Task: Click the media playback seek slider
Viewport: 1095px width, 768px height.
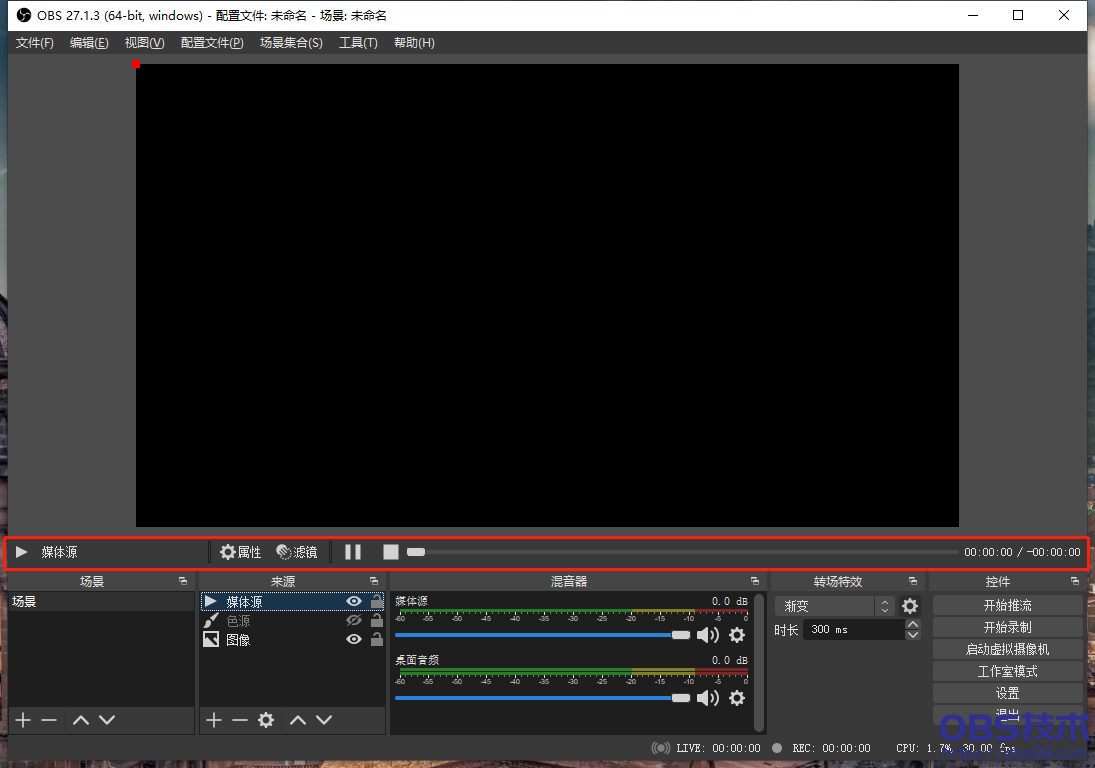Action: pos(683,552)
